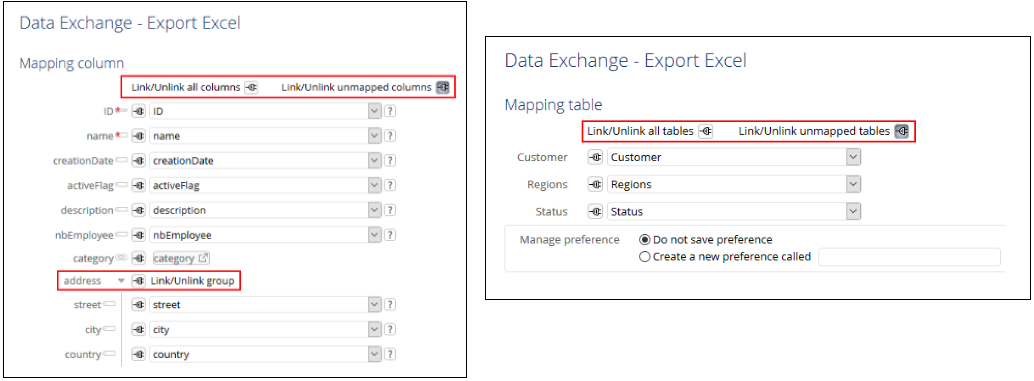Click the Link/Unlink unmapped columns icon
The height and width of the screenshot is (381, 1034).
coord(442,88)
